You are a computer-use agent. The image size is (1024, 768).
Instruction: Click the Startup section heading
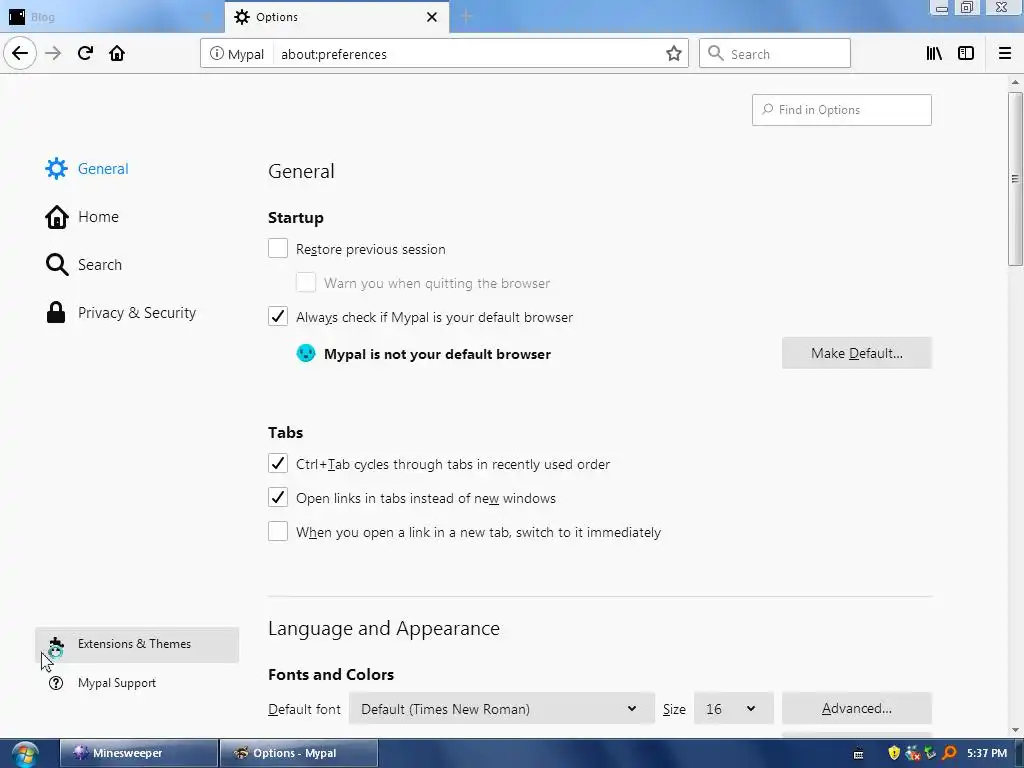click(296, 217)
